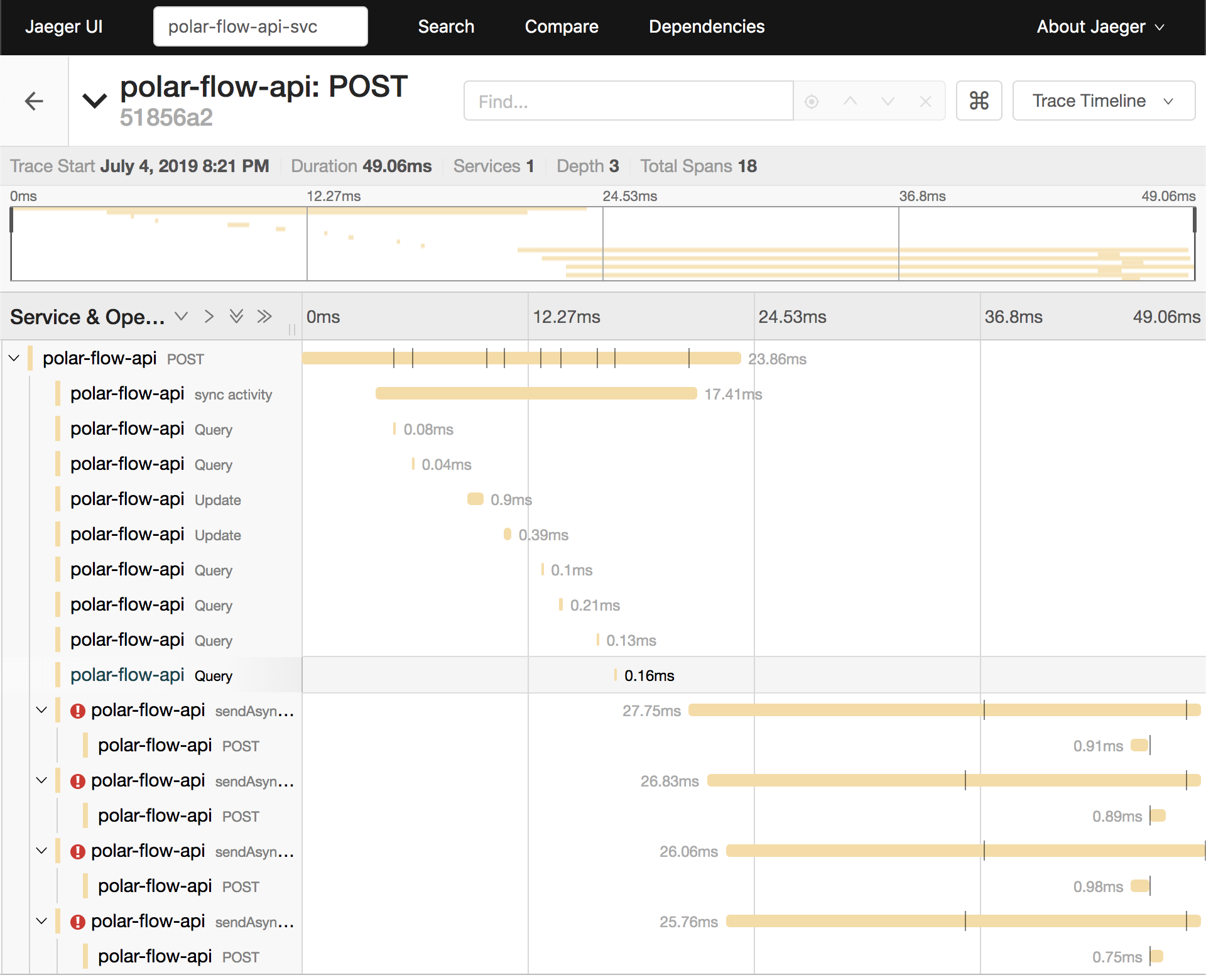Click the back arrow icon

pos(34,101)
